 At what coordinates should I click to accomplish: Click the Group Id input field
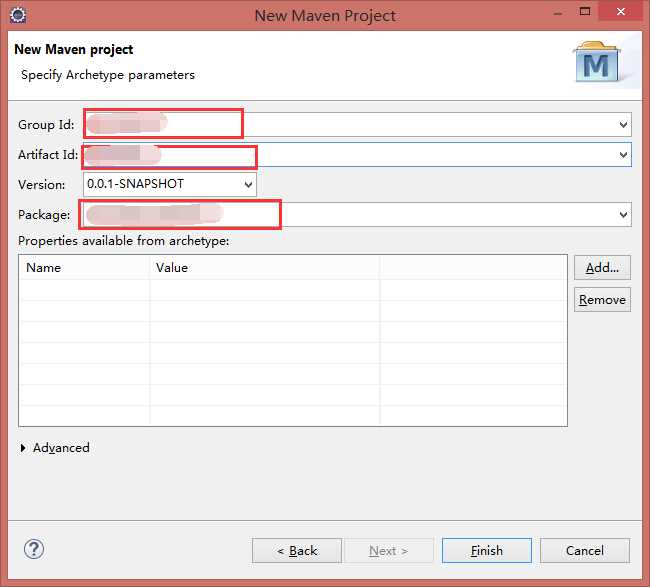point(357,125)
